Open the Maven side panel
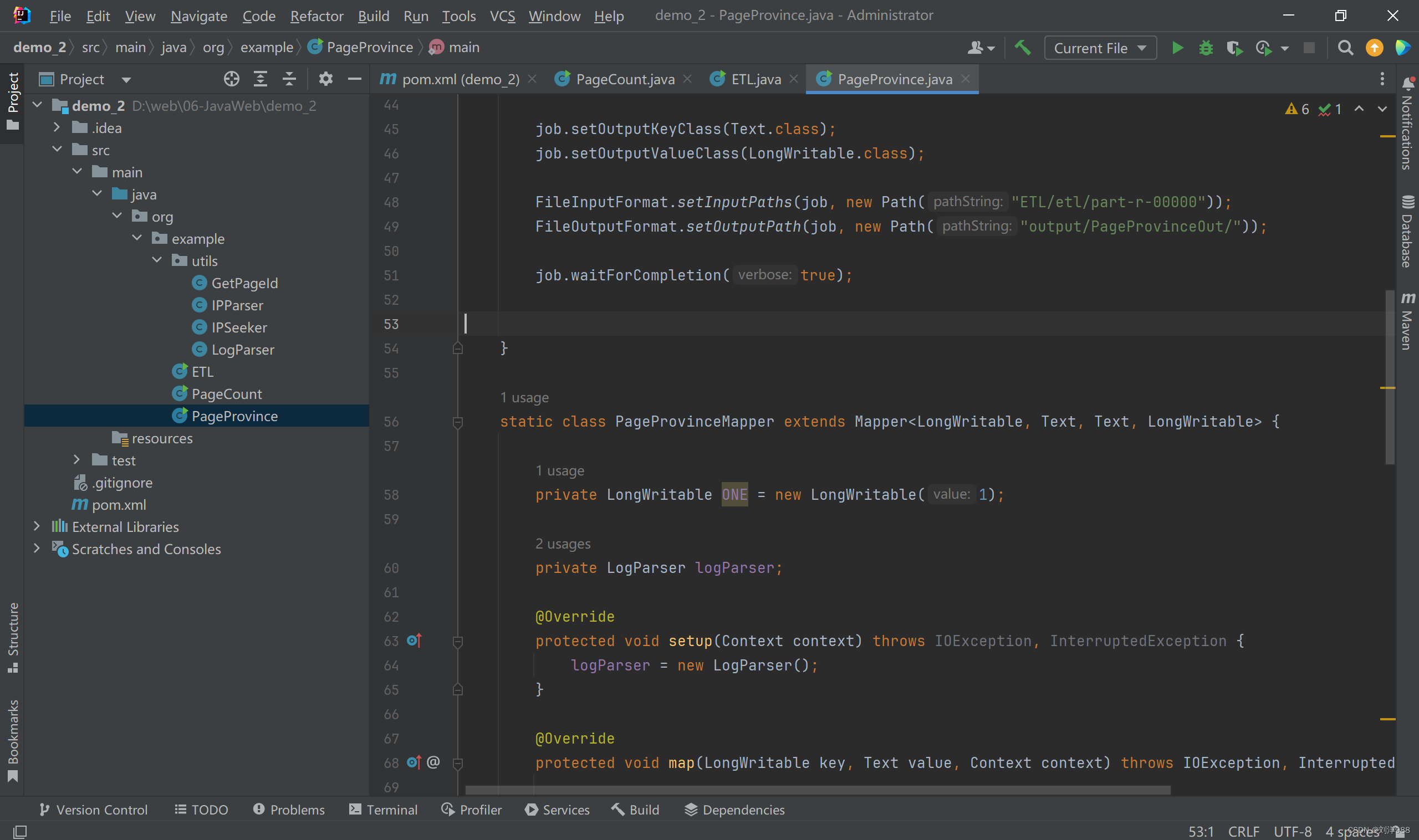 1408,320
